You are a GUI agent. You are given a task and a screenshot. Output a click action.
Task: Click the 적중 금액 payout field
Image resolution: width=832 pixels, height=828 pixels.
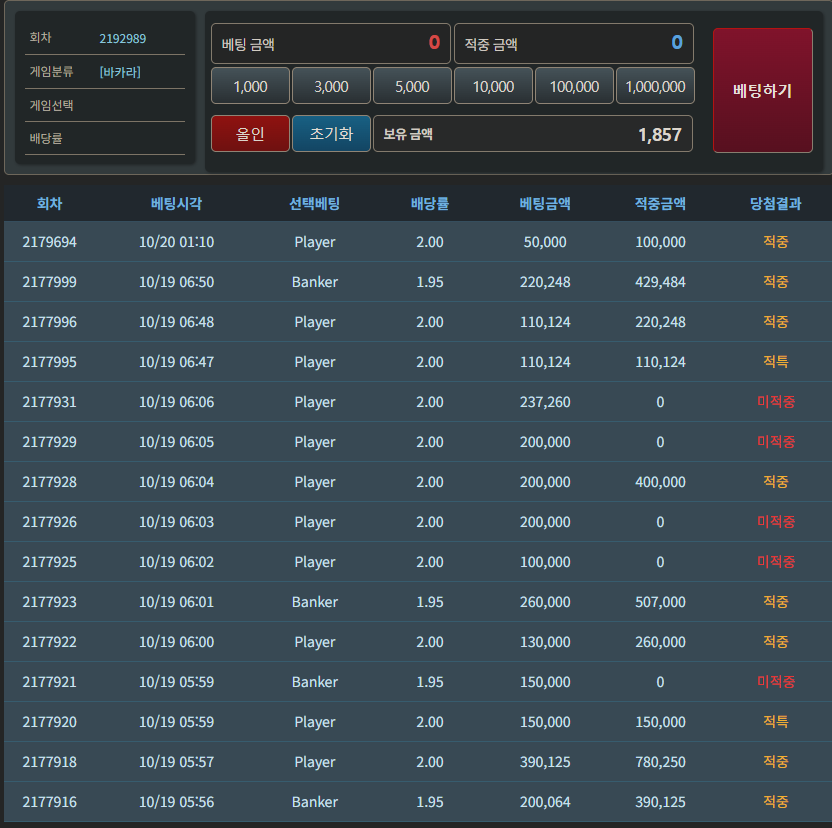574,44
